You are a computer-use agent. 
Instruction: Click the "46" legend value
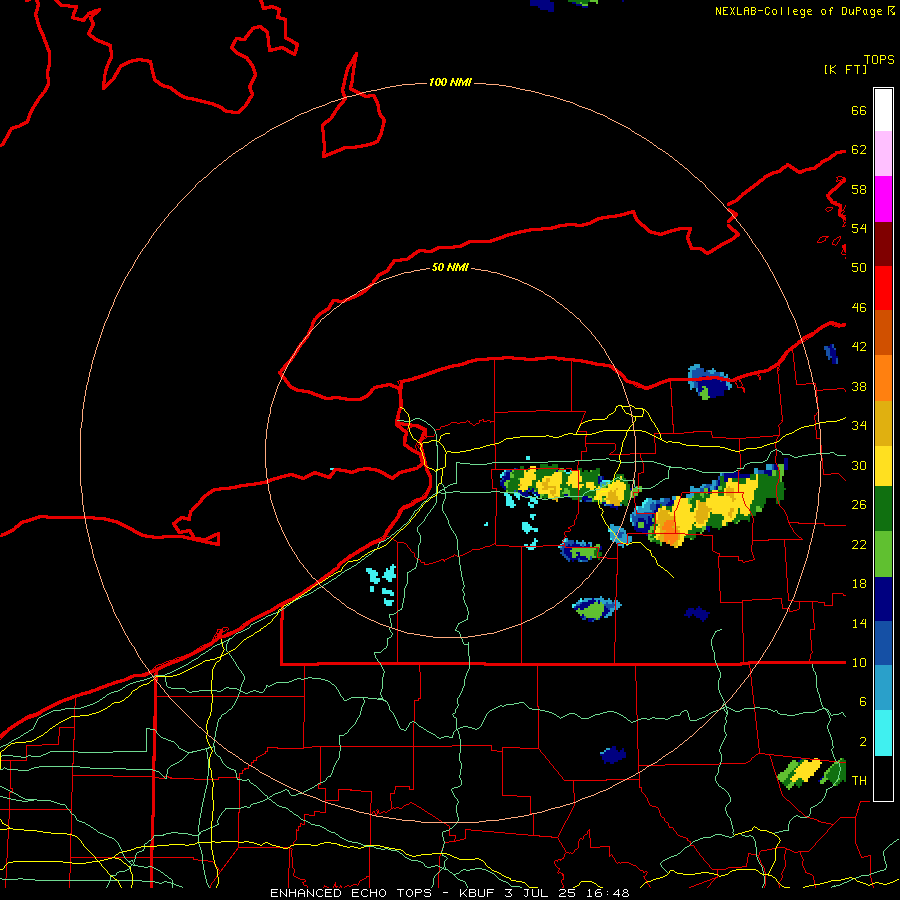point(859,308)
